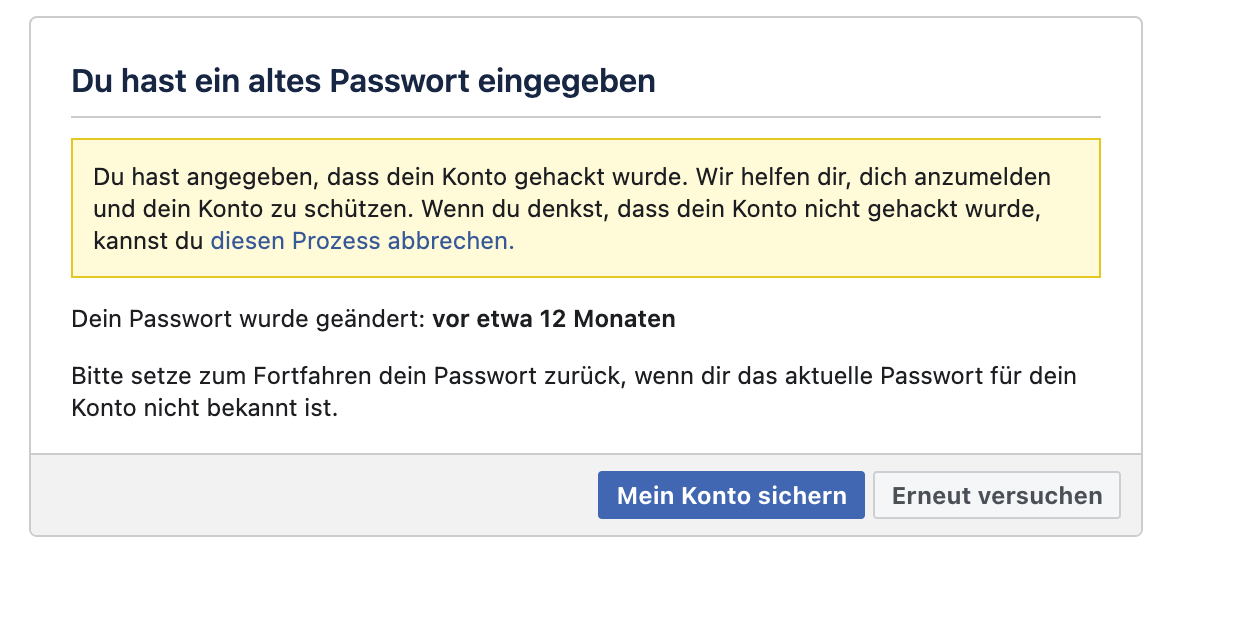Click the words "kannst du" before the link
Image resolution: width=1244 pixels, height=634 pixels.
[148, 241]
